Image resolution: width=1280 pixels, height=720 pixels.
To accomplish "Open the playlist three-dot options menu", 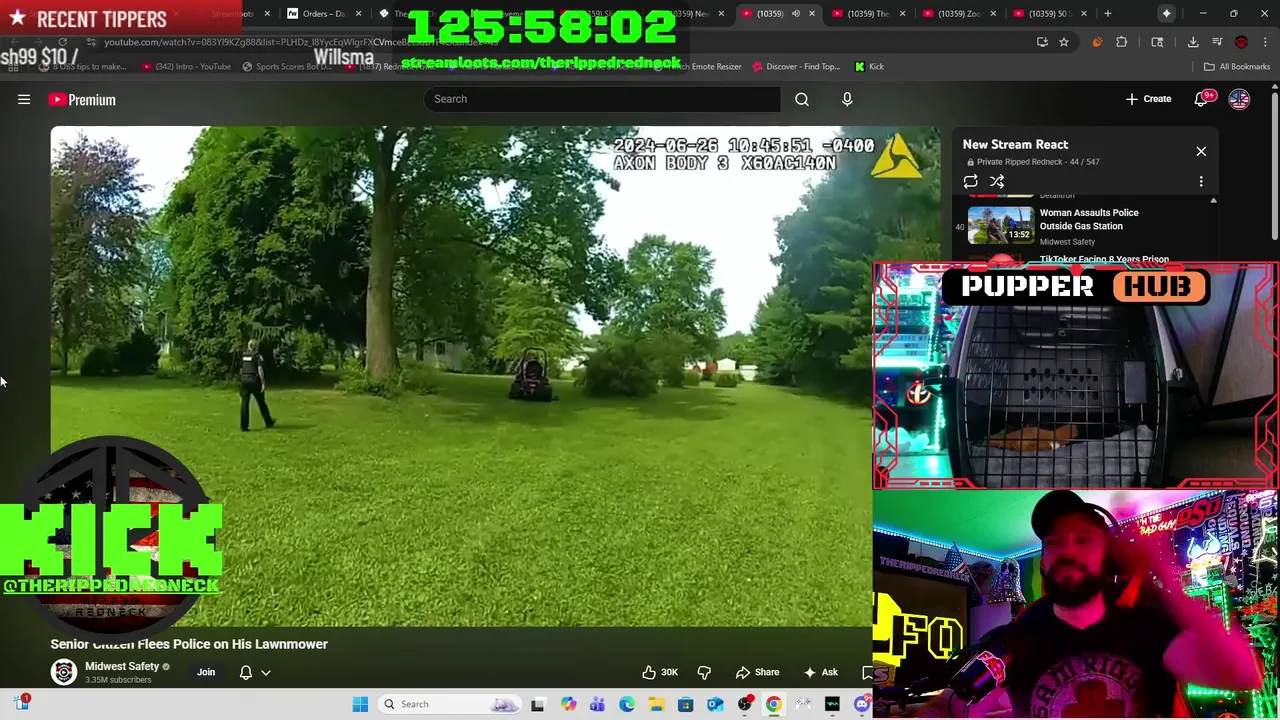I will click(1201, 182).
